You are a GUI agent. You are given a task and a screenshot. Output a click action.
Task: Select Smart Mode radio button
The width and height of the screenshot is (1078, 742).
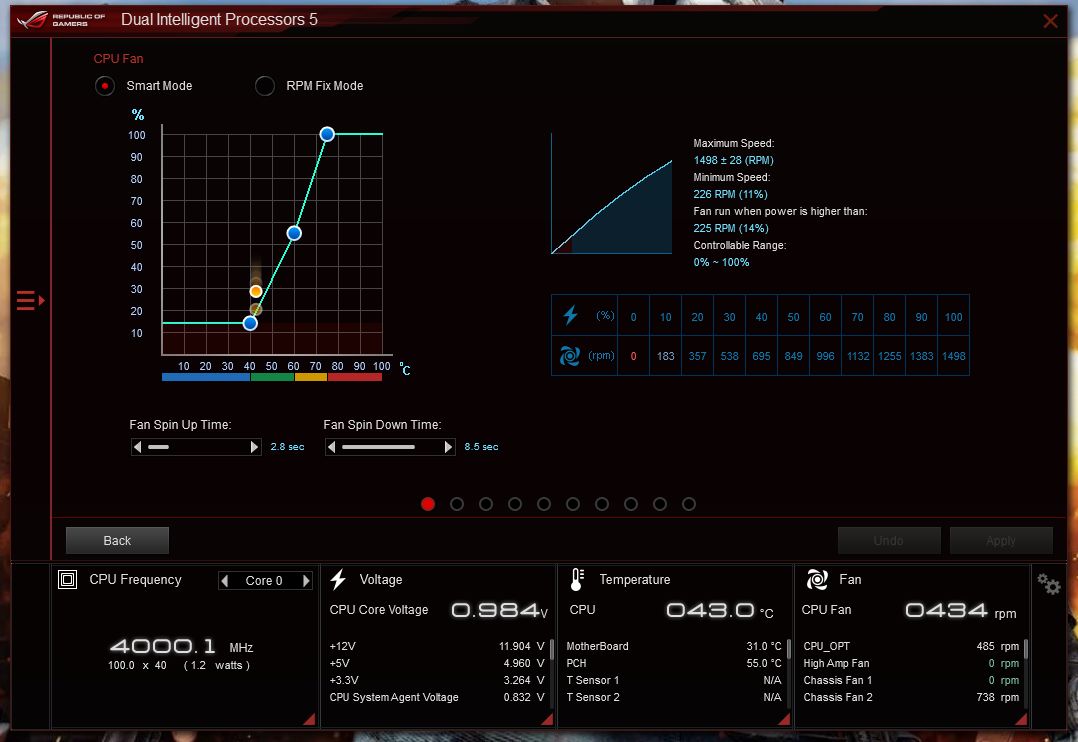(104, 86)
